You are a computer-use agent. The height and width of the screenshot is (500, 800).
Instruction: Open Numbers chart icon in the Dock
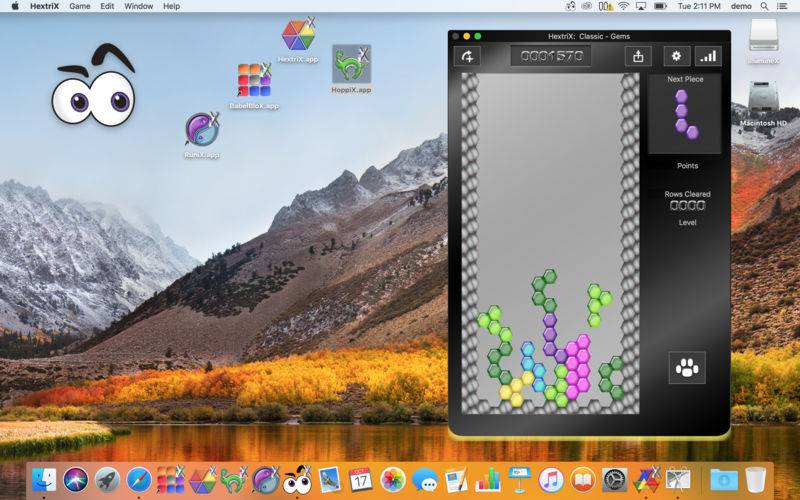click(x=488, y=480)
